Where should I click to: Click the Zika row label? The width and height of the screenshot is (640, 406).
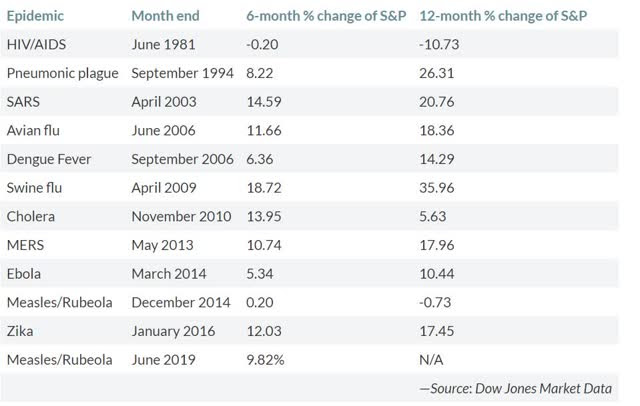coord(23,330)
